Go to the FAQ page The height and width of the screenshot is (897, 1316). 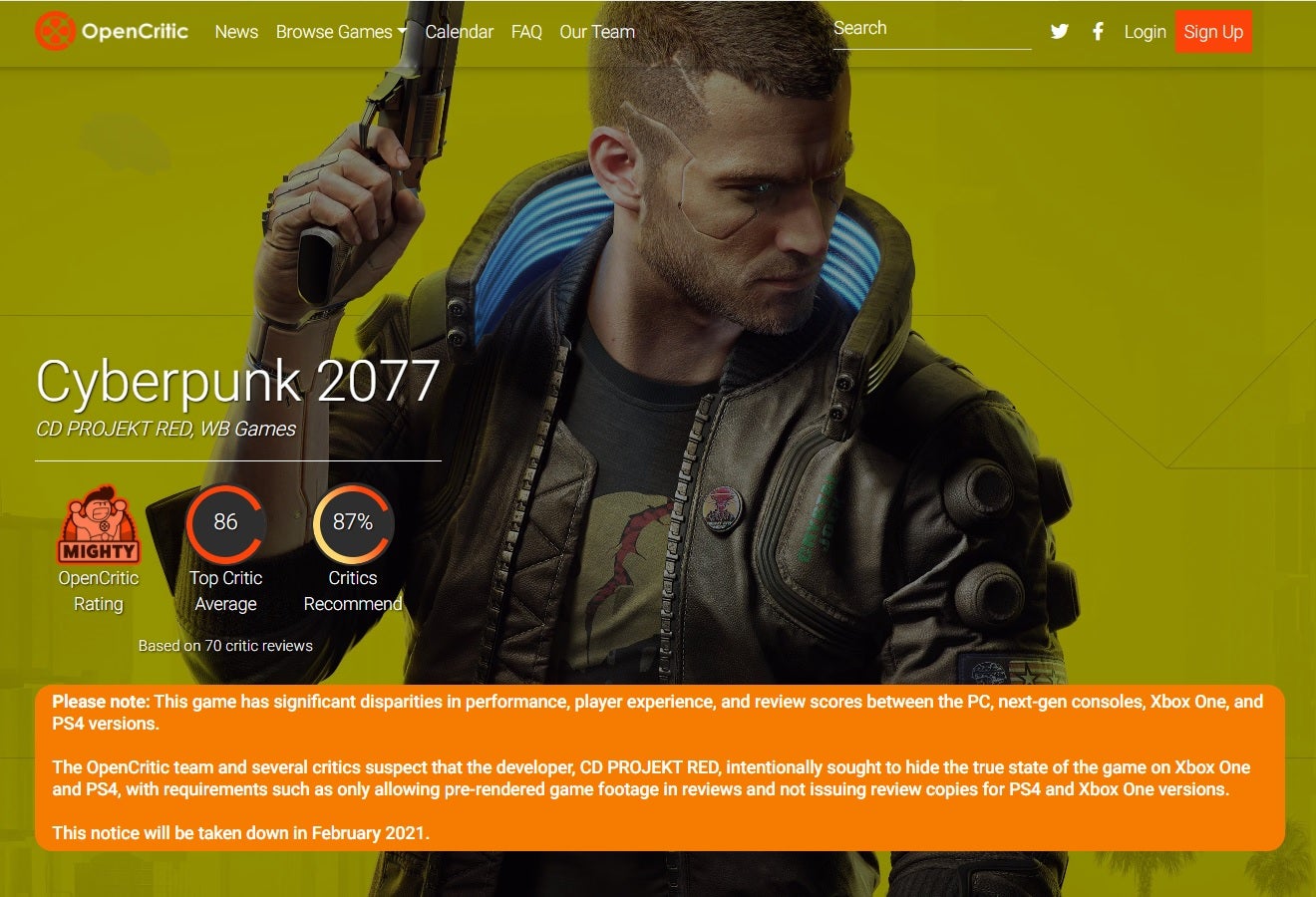(526, 32)
